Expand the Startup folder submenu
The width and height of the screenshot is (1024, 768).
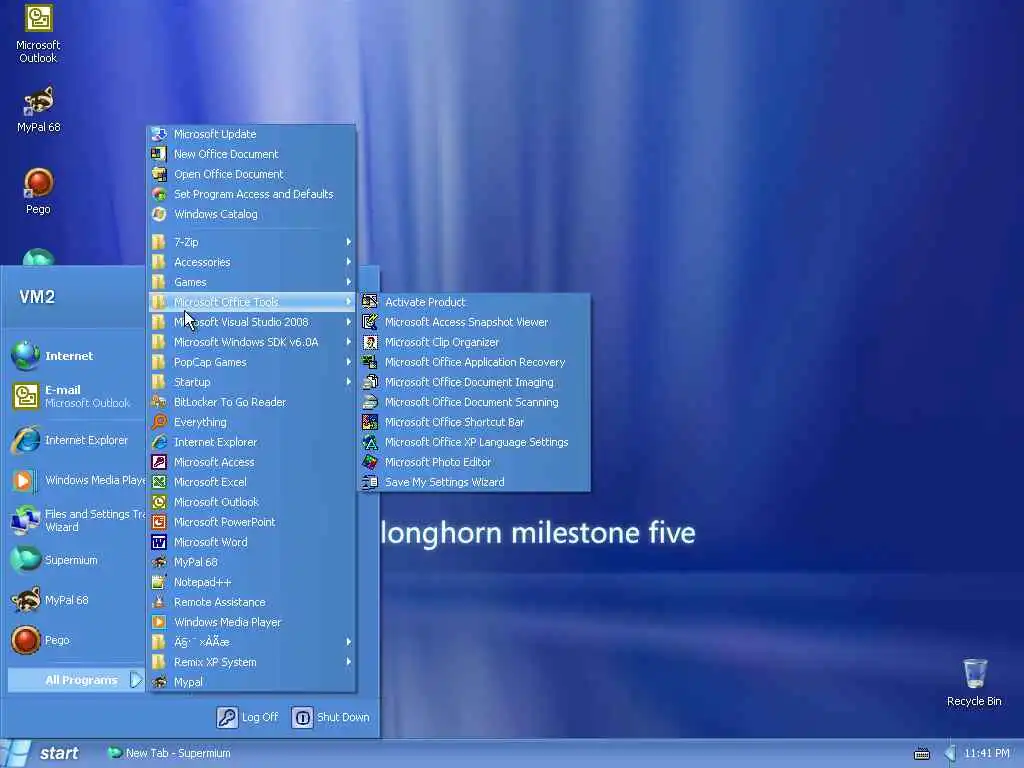tap(252, 382)
